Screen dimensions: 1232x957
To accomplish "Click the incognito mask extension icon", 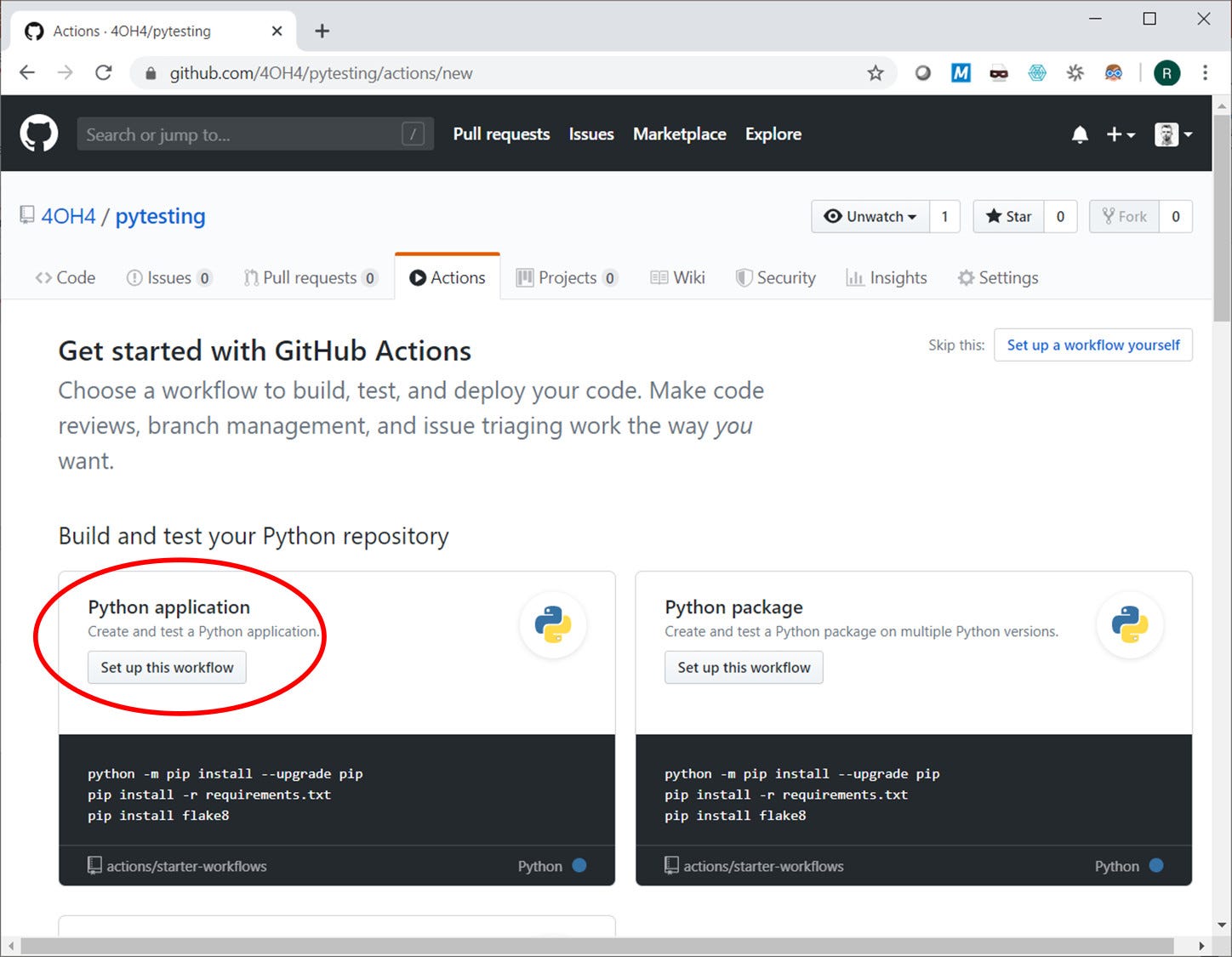I will click(x=999, y=72).
